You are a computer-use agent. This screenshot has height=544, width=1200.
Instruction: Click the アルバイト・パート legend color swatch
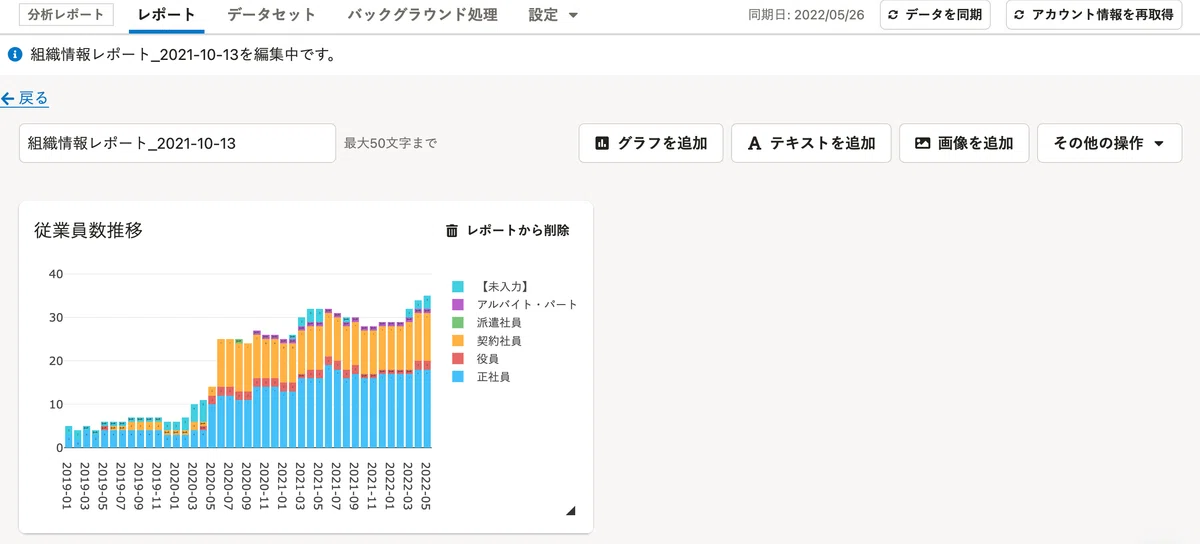point(458,304)
